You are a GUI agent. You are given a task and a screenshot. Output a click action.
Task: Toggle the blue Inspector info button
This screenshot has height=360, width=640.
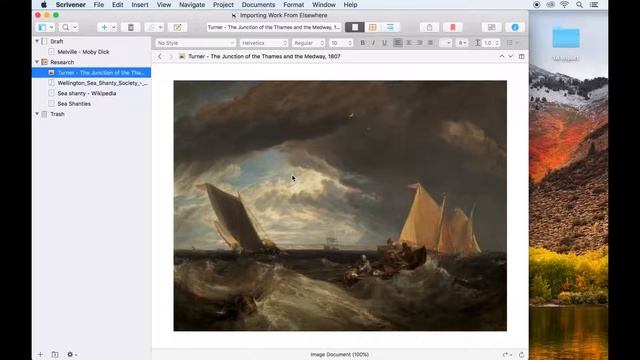(515, 27)
